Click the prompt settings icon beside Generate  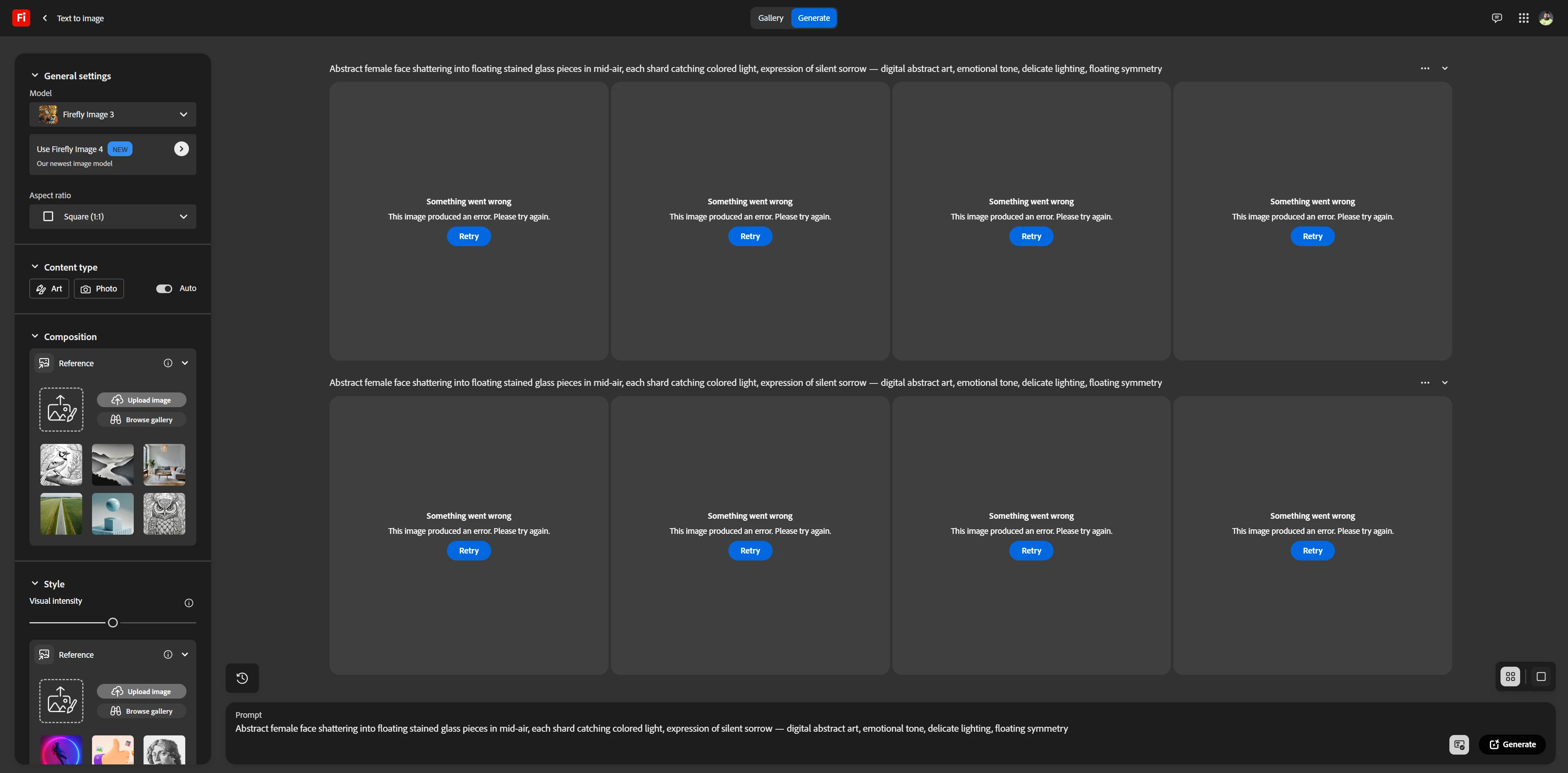coord(1458,744)
